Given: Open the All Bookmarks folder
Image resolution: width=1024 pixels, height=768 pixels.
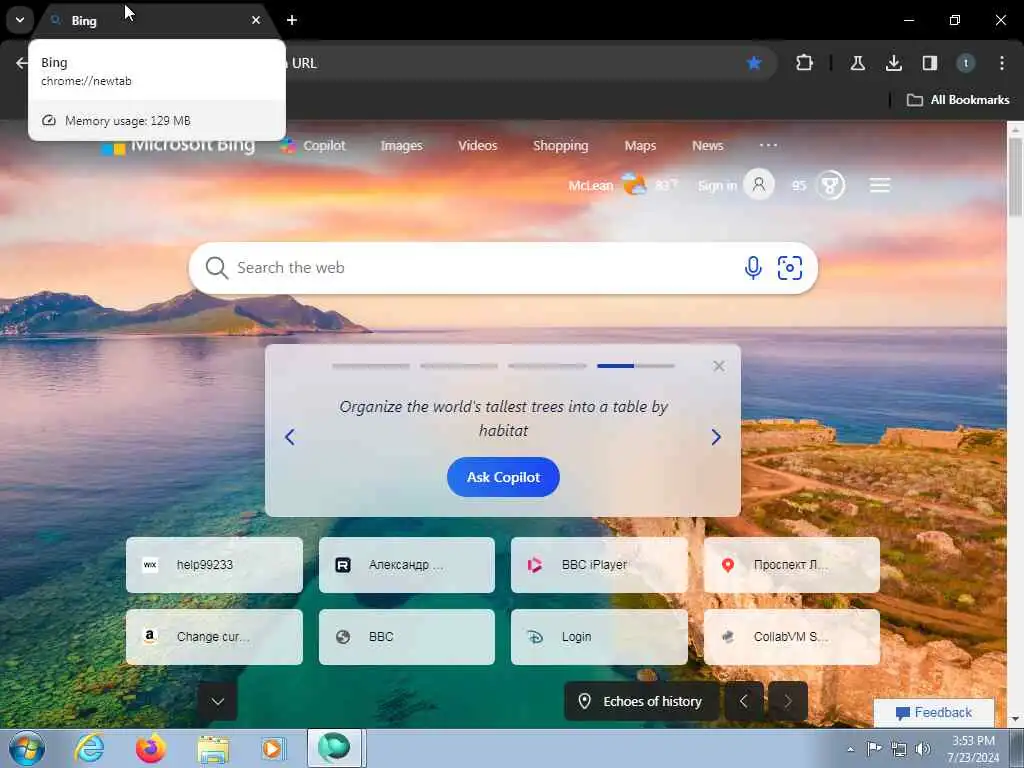Looking at the screenshot, I should (x=957, y=100).
